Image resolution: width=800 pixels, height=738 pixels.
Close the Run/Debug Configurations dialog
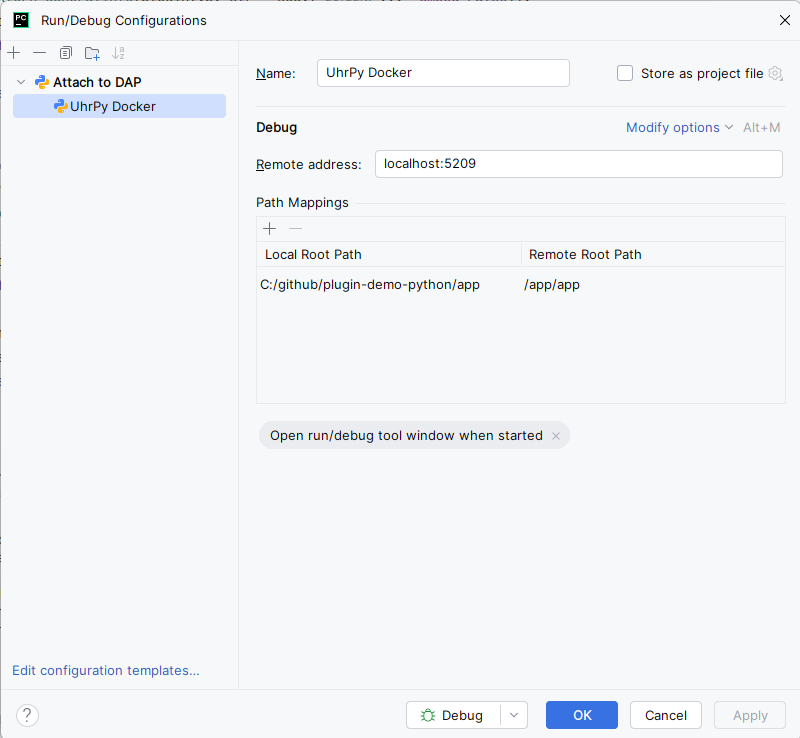pos(785,20)
